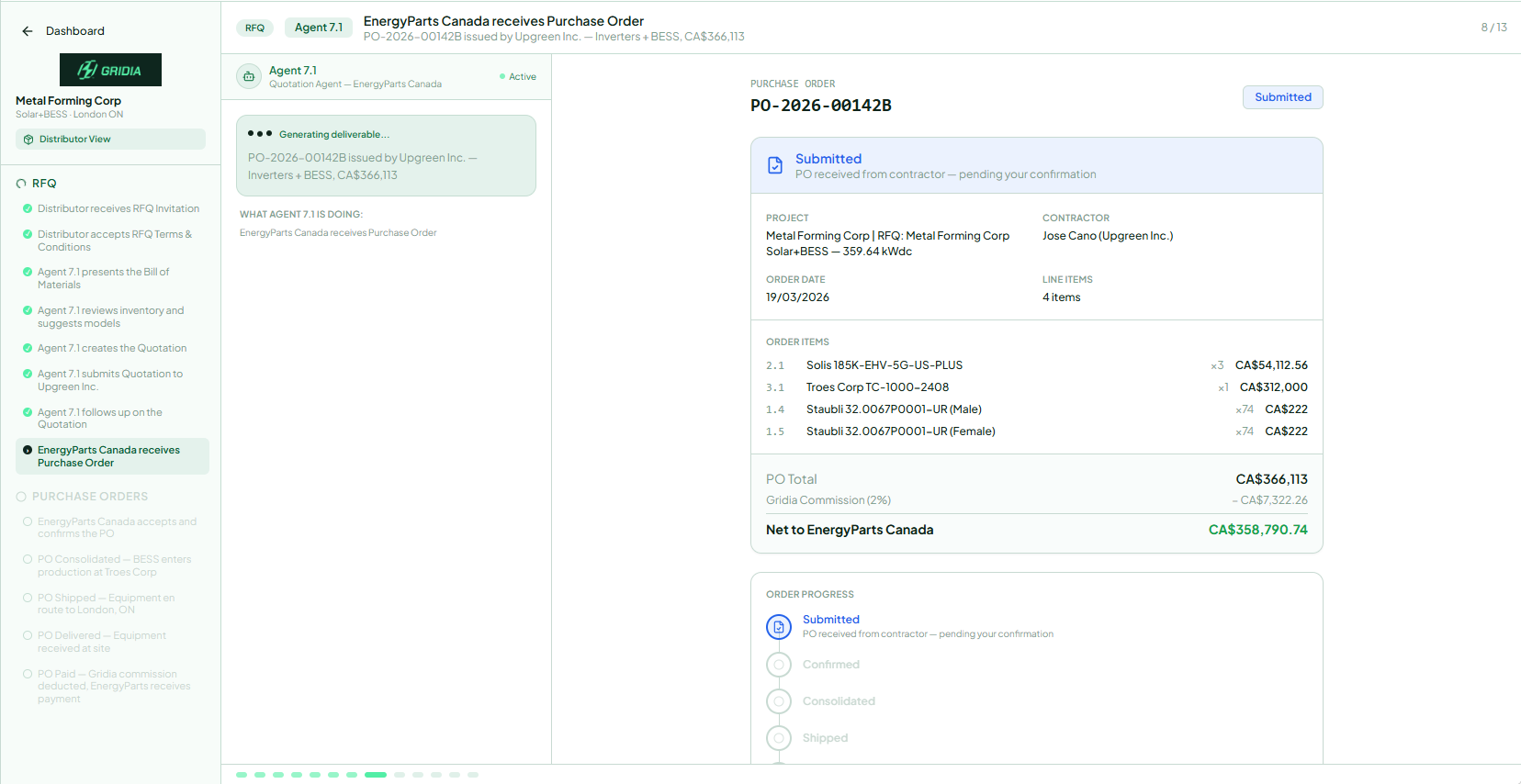This screenshot has width=1521, height=784.
Task: Open step EnergyParts Canada accepts and confirms PO
Action: (x=112, y=528)
